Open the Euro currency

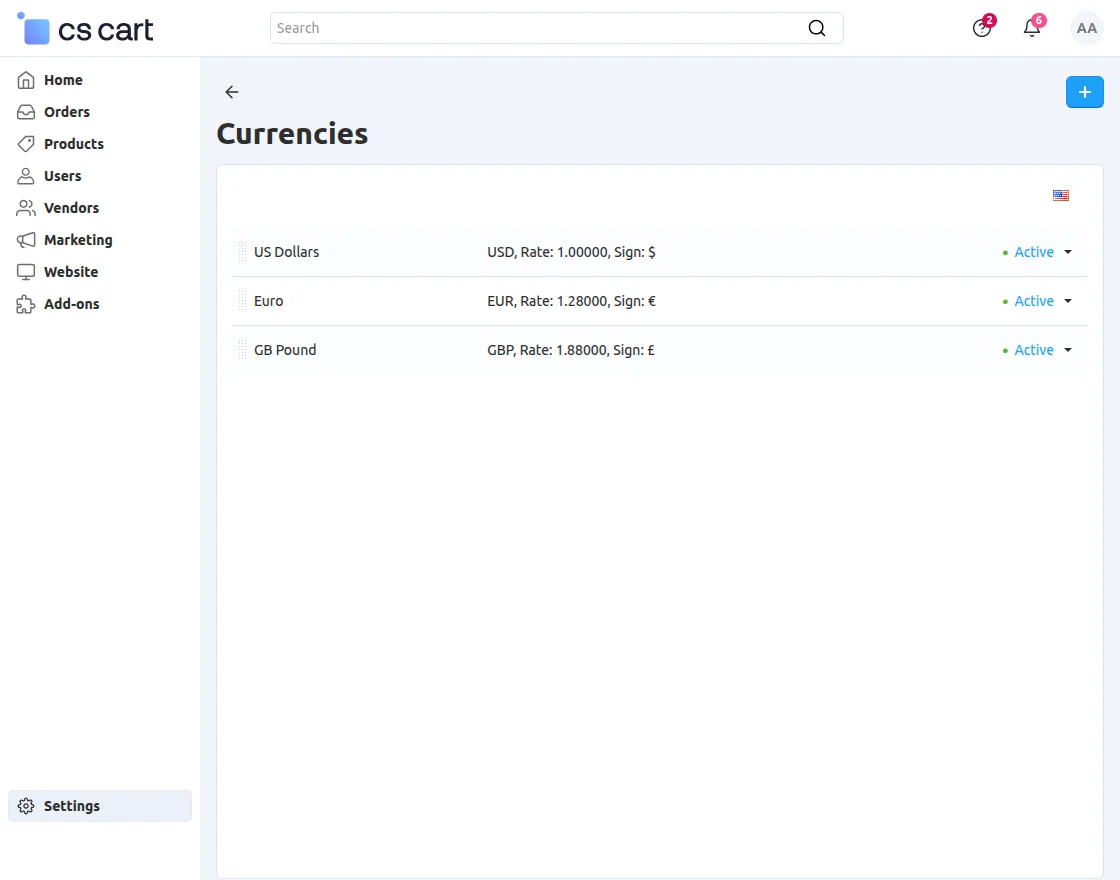click(x=269, y=301)
